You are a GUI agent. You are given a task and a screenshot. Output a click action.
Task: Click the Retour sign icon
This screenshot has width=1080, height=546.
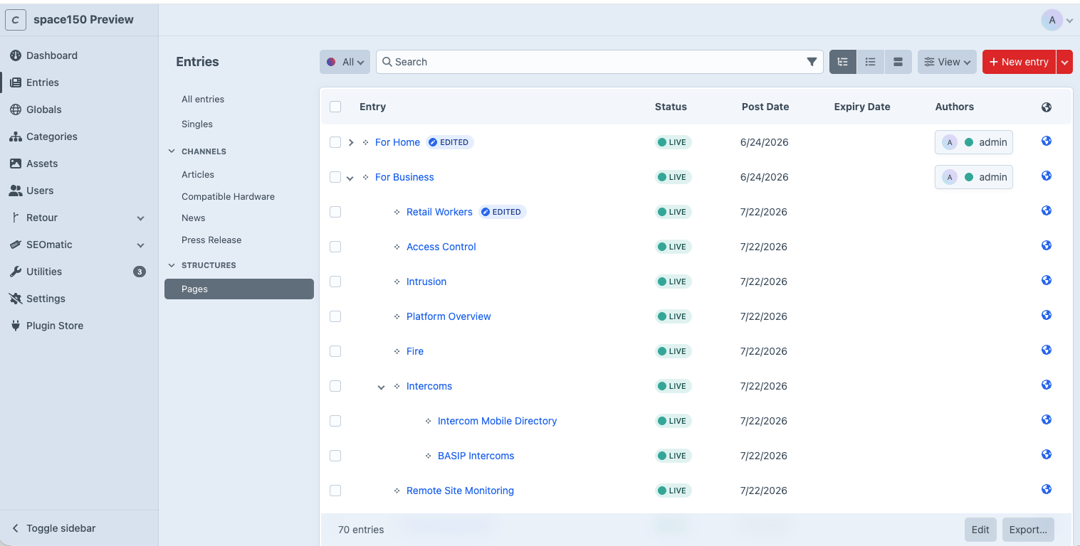15,218
